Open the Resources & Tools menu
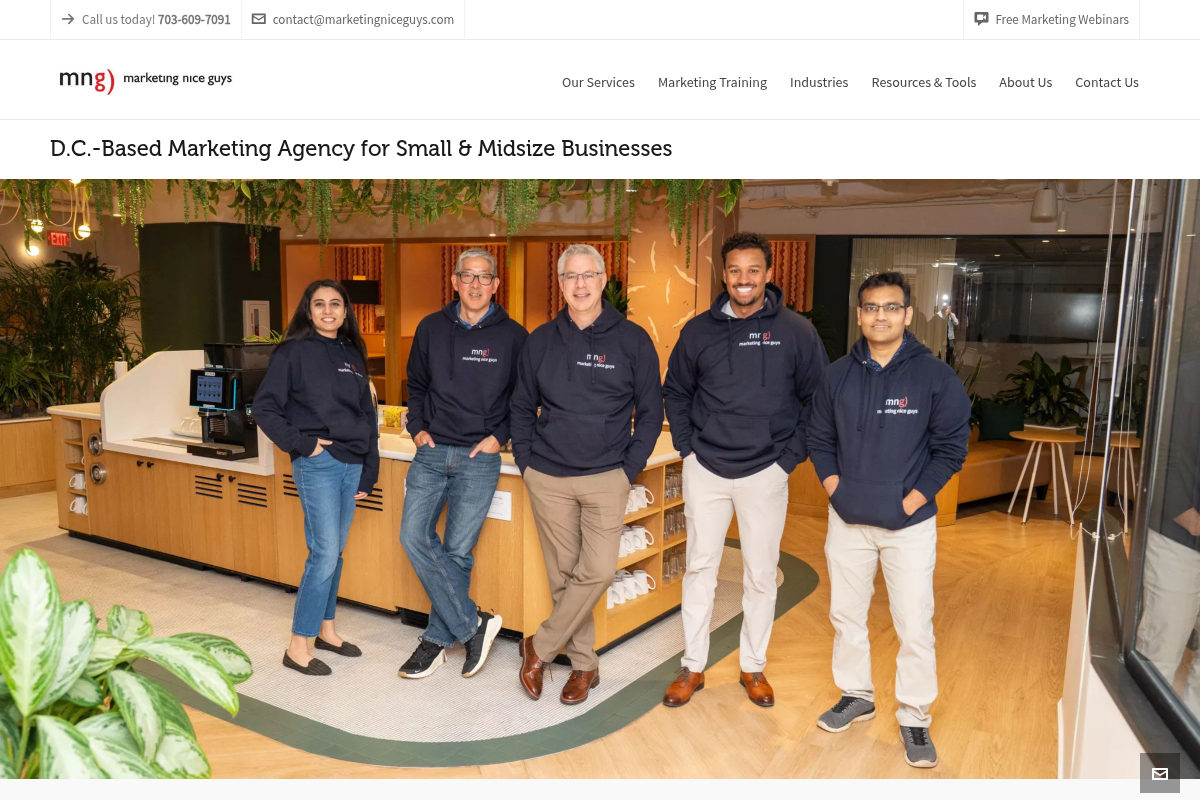The width and height of the screenshot is (1200, 800). [923, 82]
